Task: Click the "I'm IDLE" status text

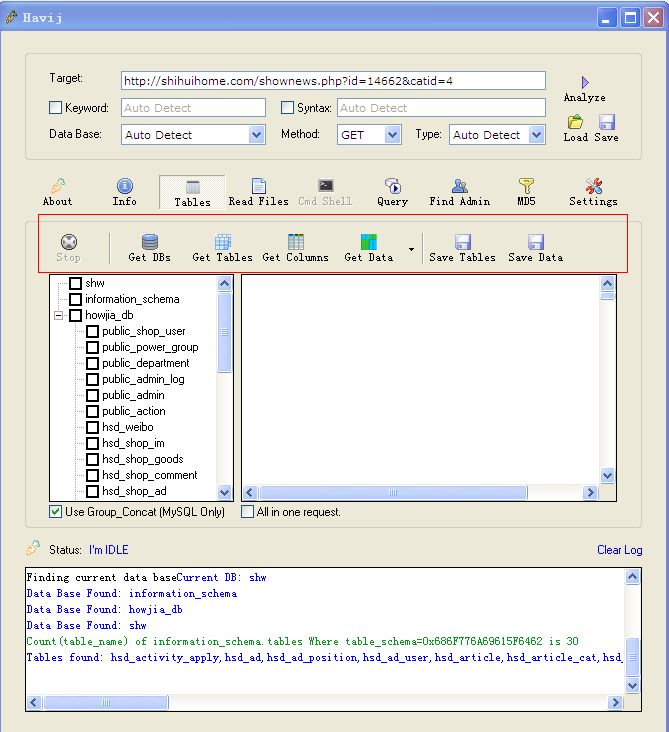Action: click(108, 550)
